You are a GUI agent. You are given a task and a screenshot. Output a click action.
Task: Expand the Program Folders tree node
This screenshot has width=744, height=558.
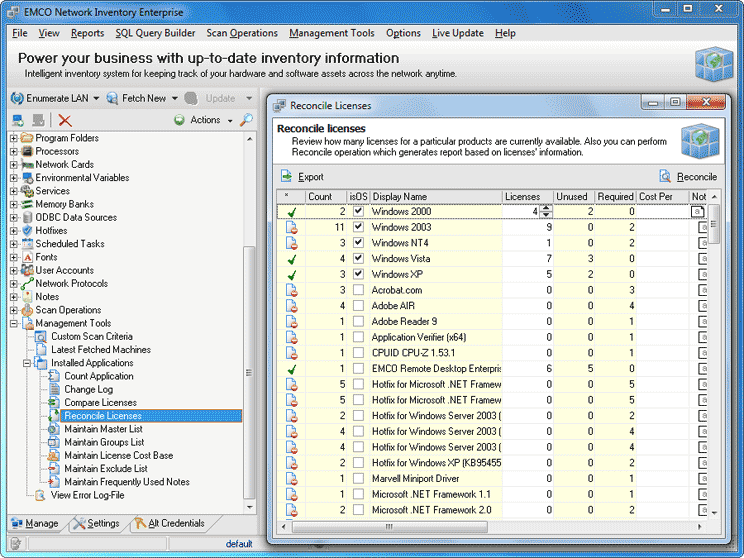pos(14,138)
